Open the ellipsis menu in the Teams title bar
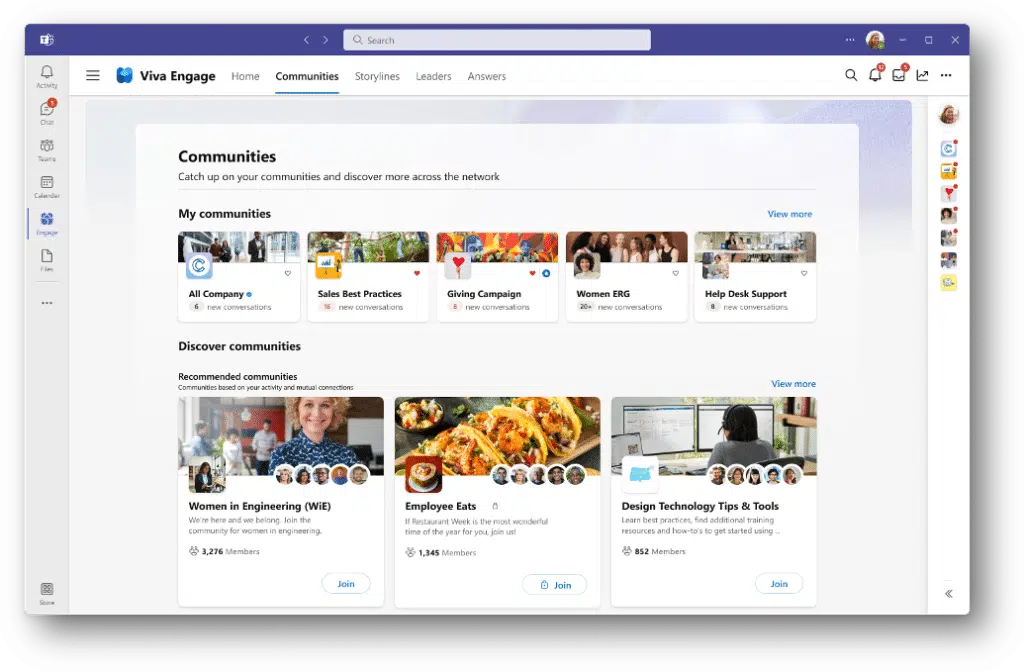This screenshot has width=1024, height=672. click(850, 40)
